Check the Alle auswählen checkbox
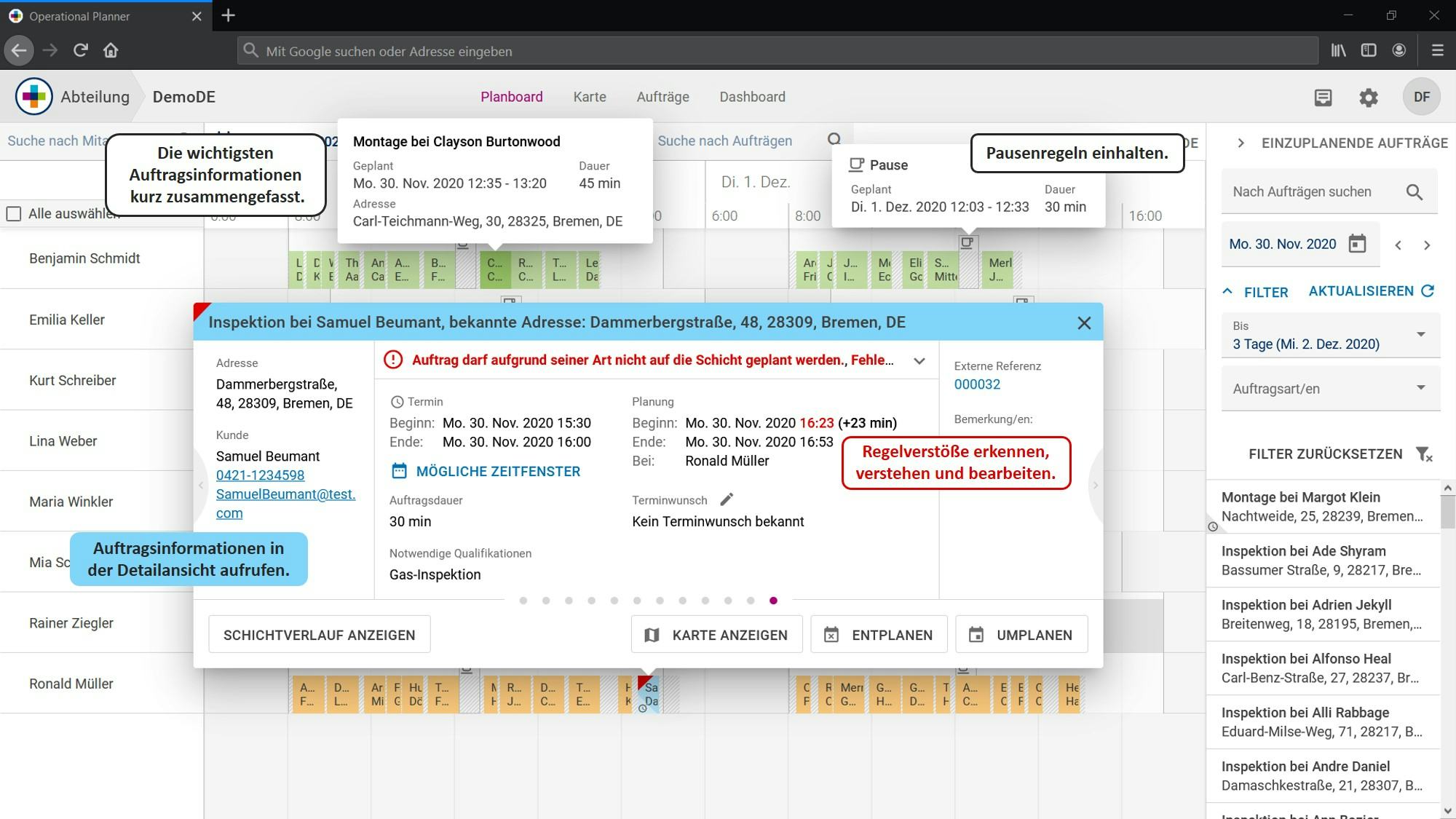Viewport: 1456px width, 819px height. pyautogui.click(x=14, y=214)
